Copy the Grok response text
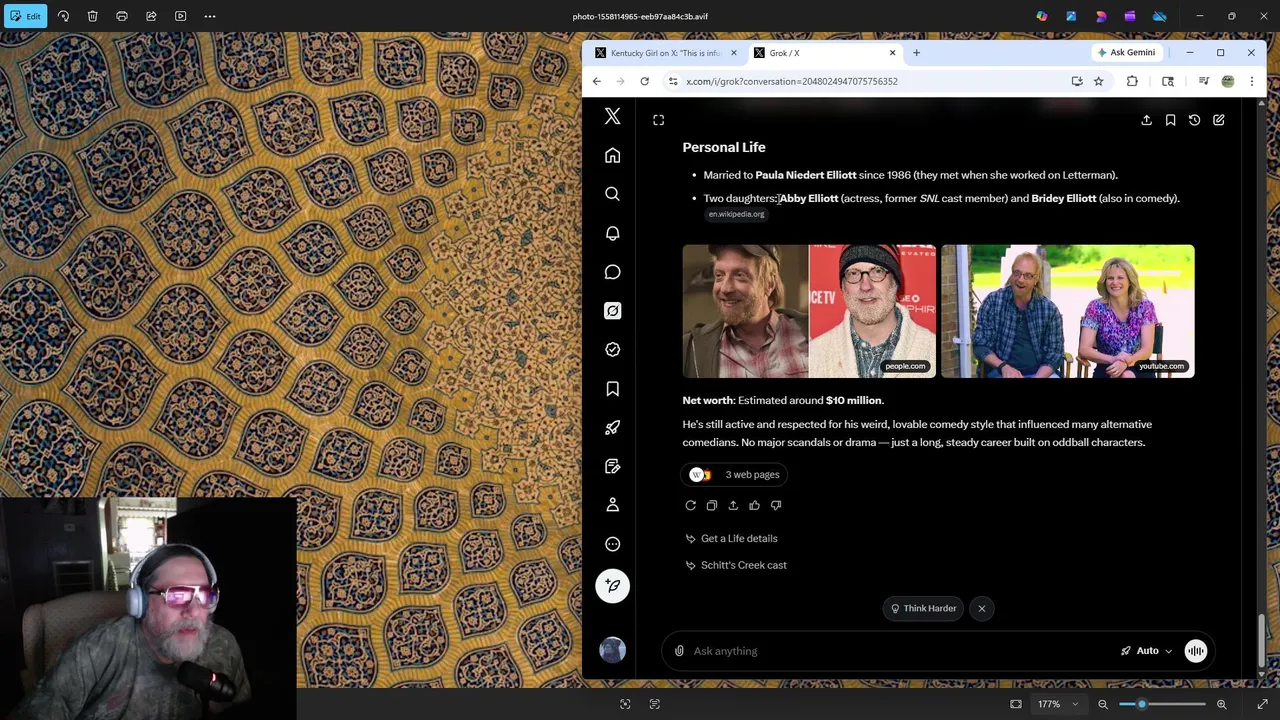The width and height of the screenshot is (1280, 720). tap(712, 506)
